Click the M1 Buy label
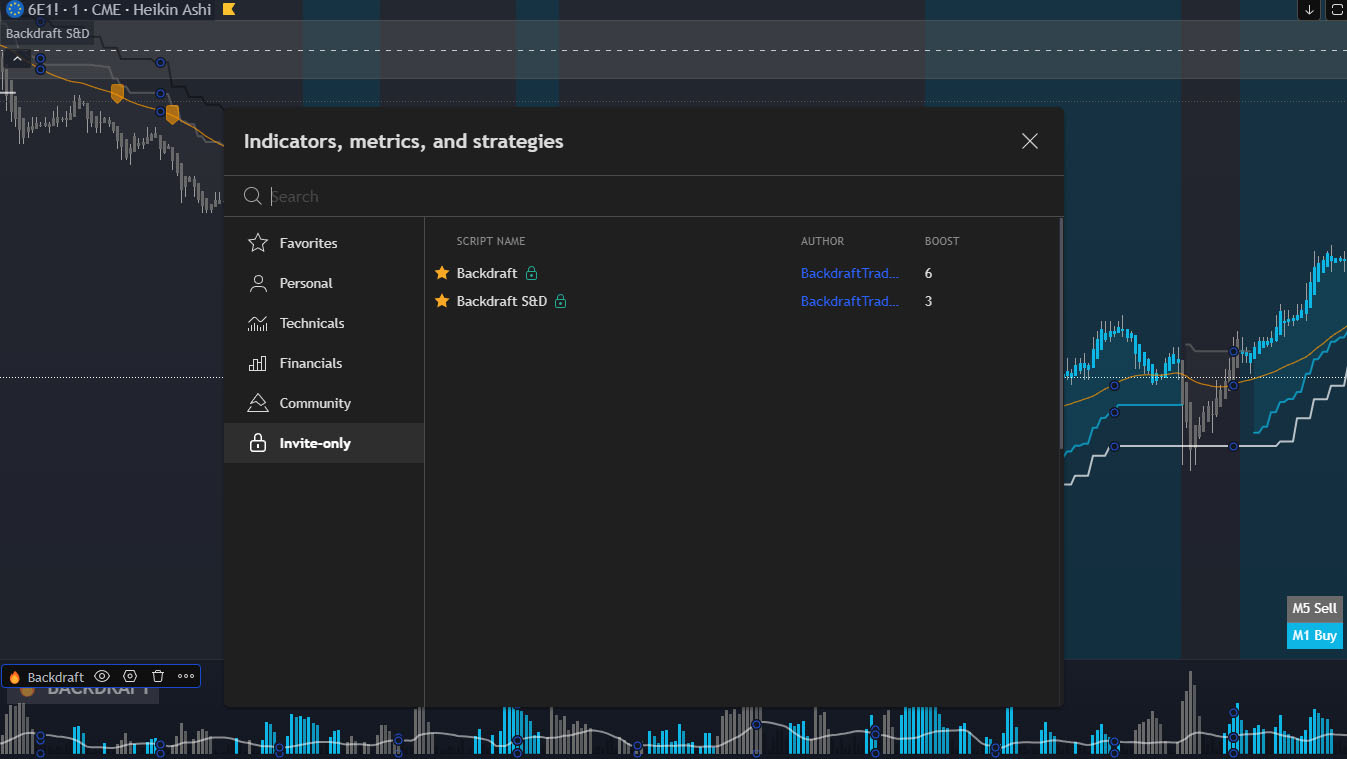1347x759 pixels. [1314, 635]
